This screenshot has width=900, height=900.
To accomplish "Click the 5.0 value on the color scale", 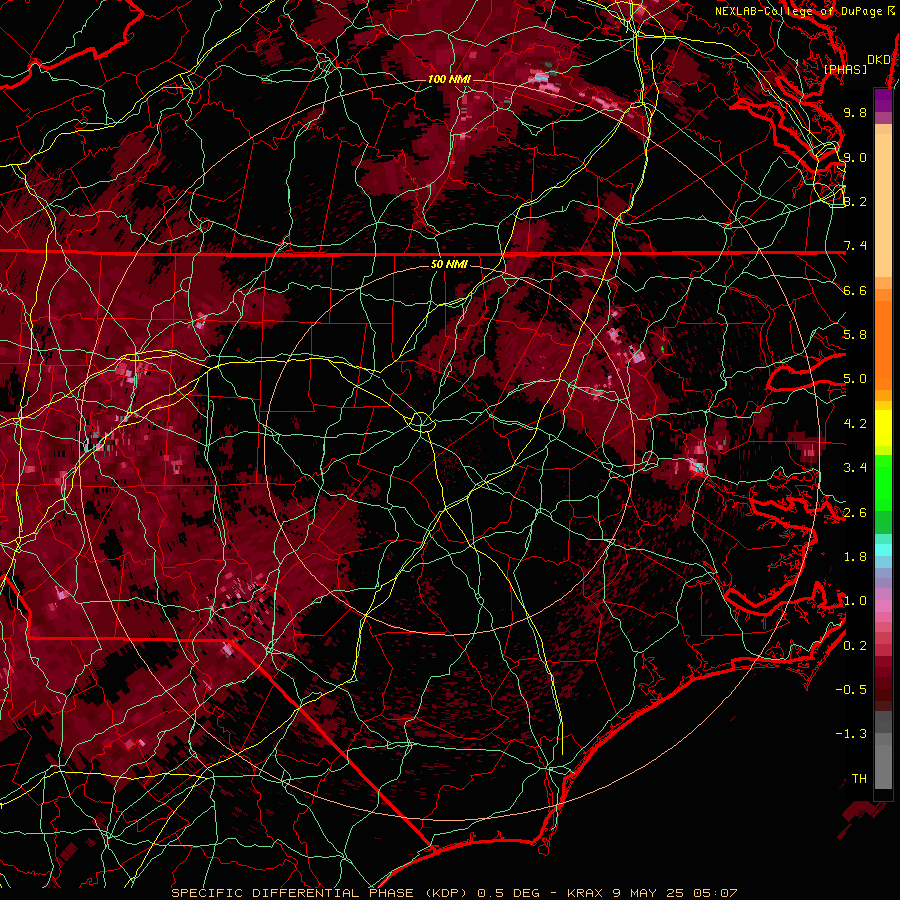I will pos(855,379).
